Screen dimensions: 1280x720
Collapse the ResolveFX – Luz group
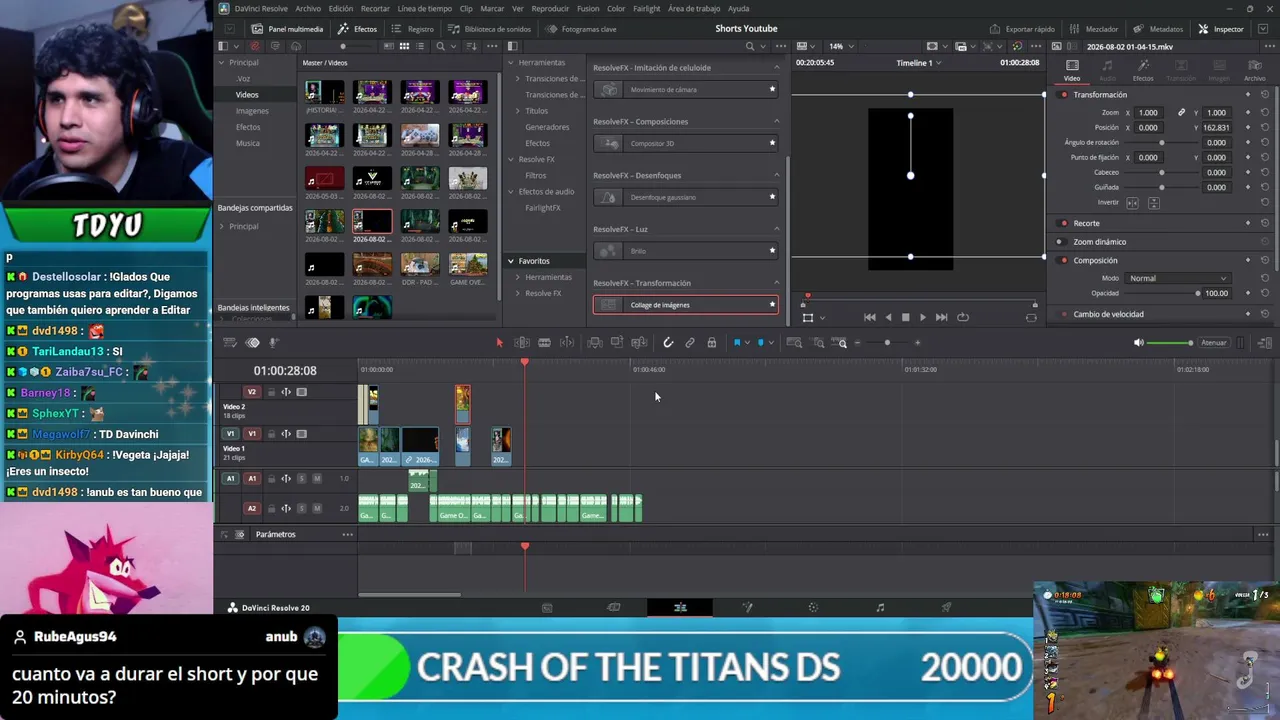(776, 229)
